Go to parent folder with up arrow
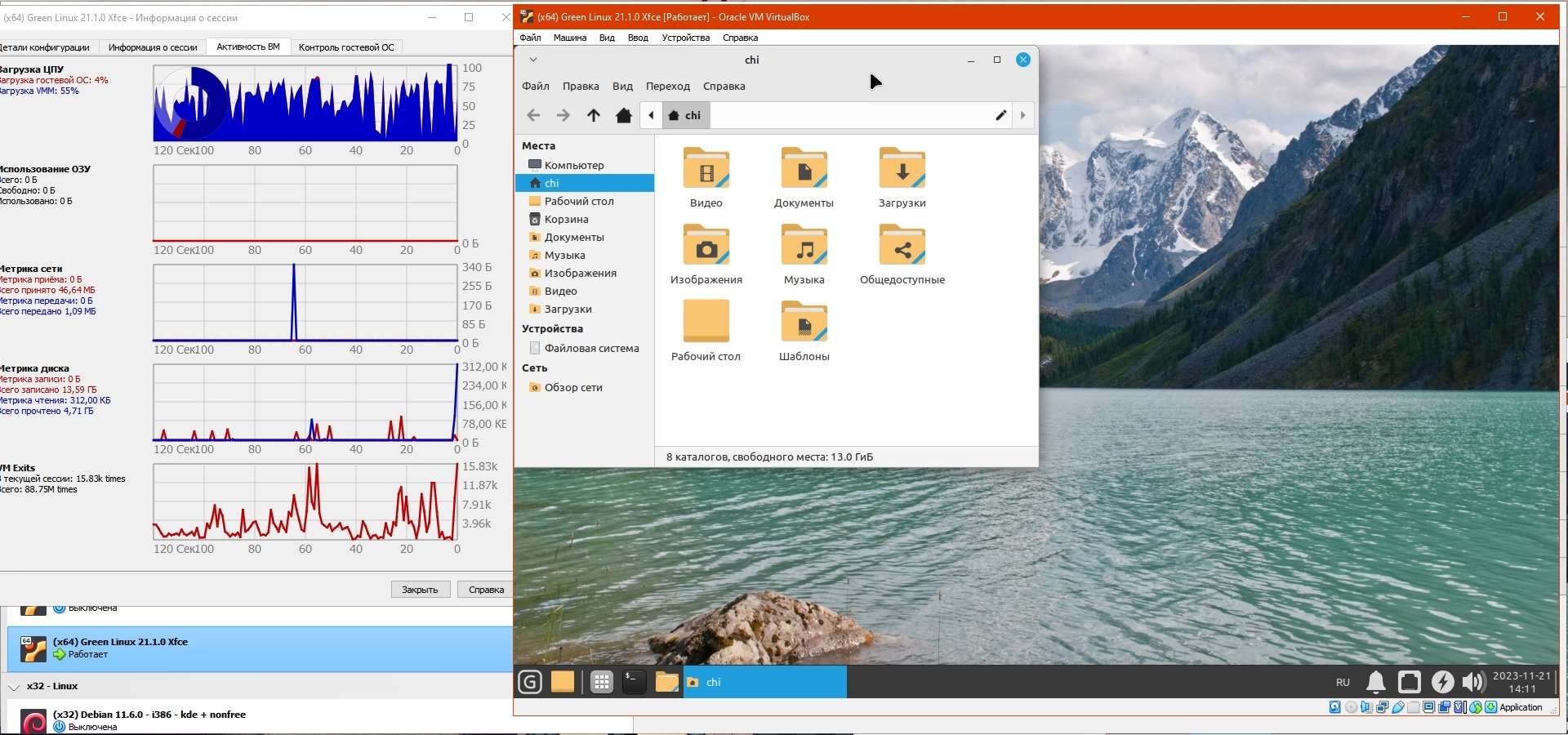The height and width of the screenshot is (735, 1568). tap(594, 115)
